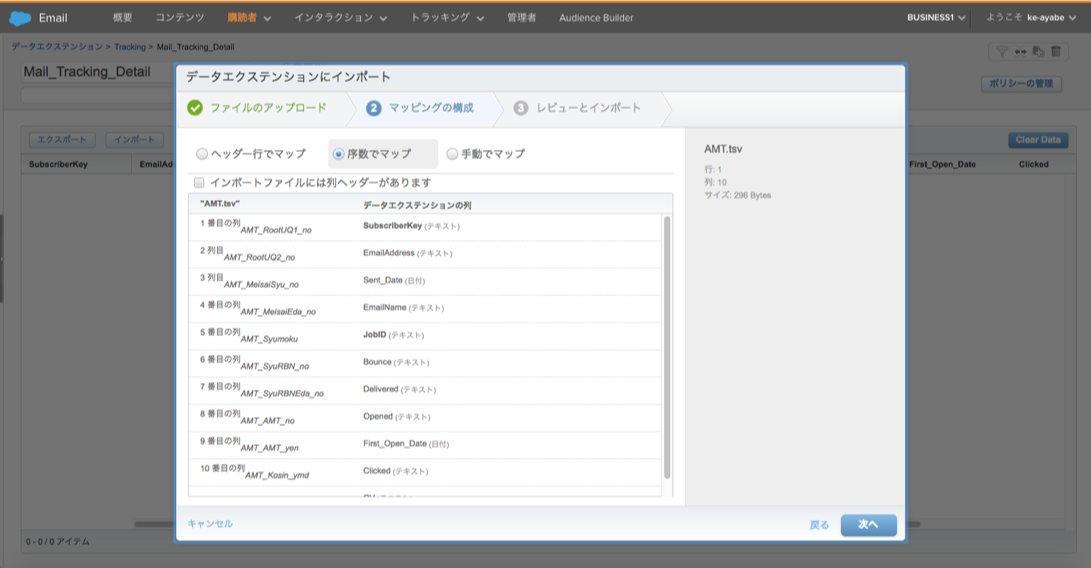The height and width of the screenshot is (568, 1091).
Task: Select 序数でマップ radio option
Action: [x=338, y=154]
